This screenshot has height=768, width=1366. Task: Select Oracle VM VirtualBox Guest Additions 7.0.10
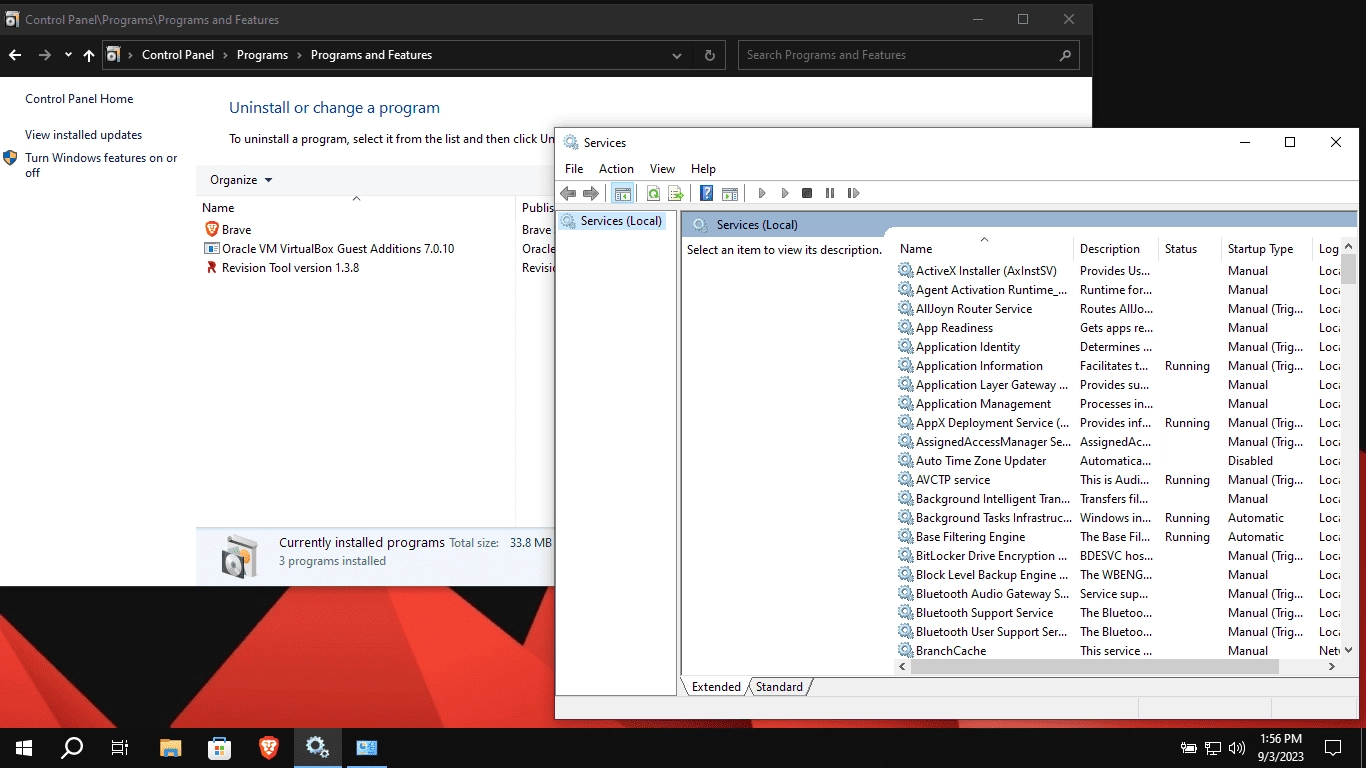point(338,249)
